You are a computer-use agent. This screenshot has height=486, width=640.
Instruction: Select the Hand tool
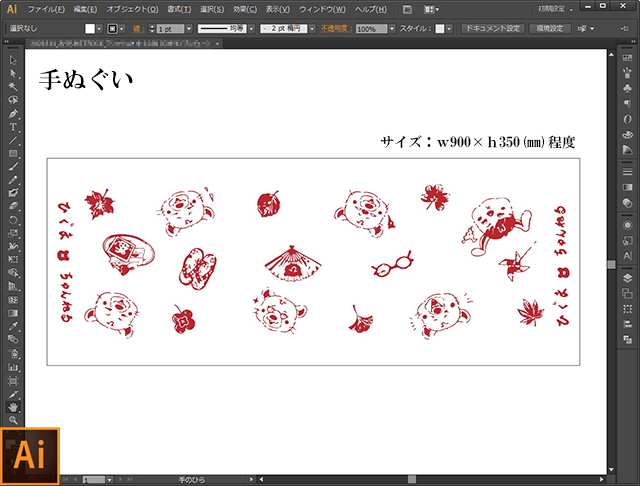[x=13, y=407]
